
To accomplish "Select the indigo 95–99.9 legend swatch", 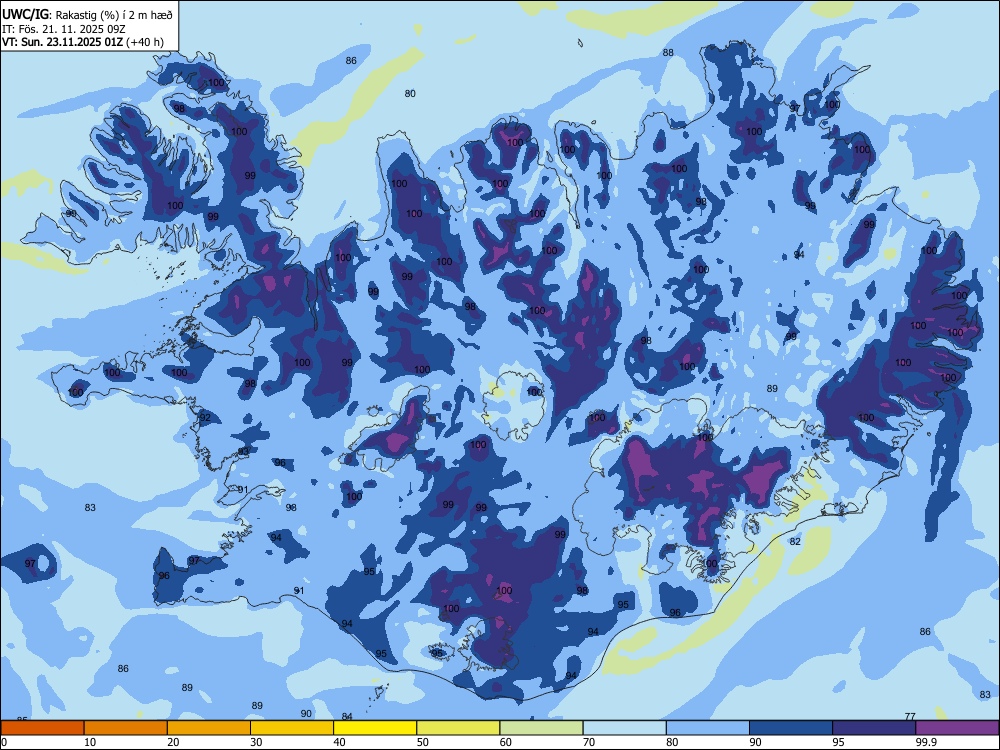I will [874, 728].
